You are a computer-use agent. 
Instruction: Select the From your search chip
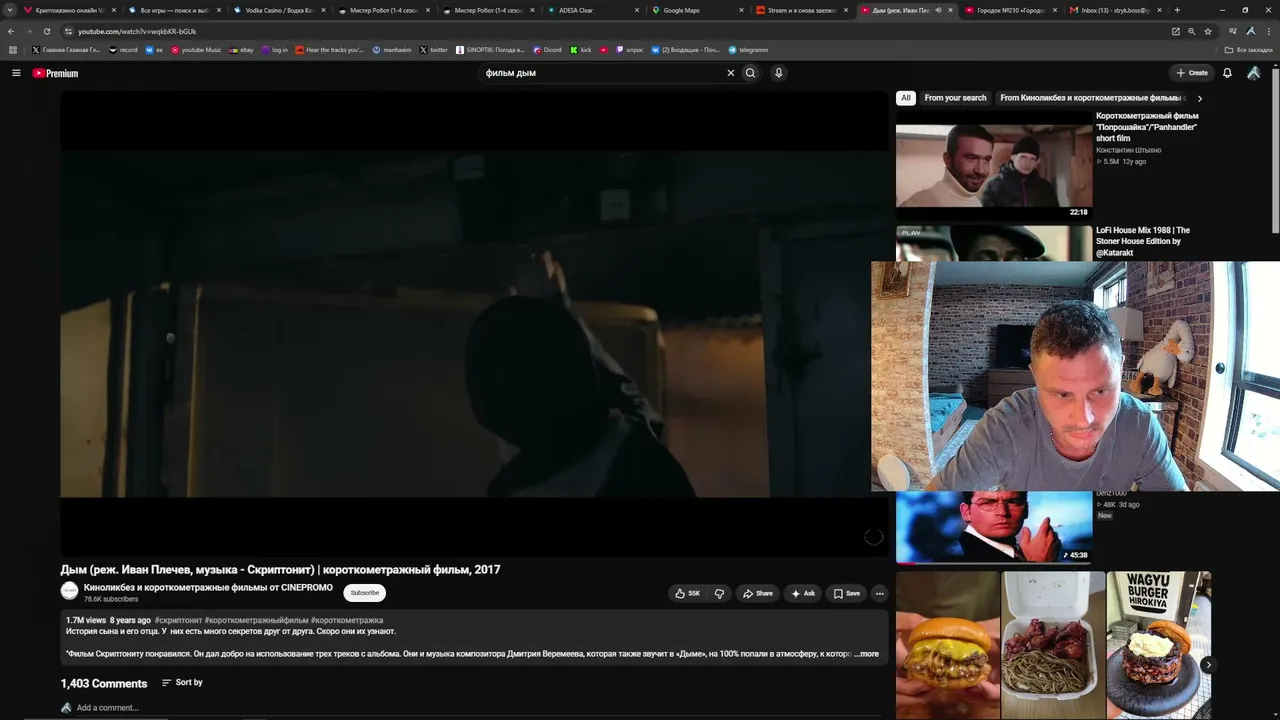point(955,98)
